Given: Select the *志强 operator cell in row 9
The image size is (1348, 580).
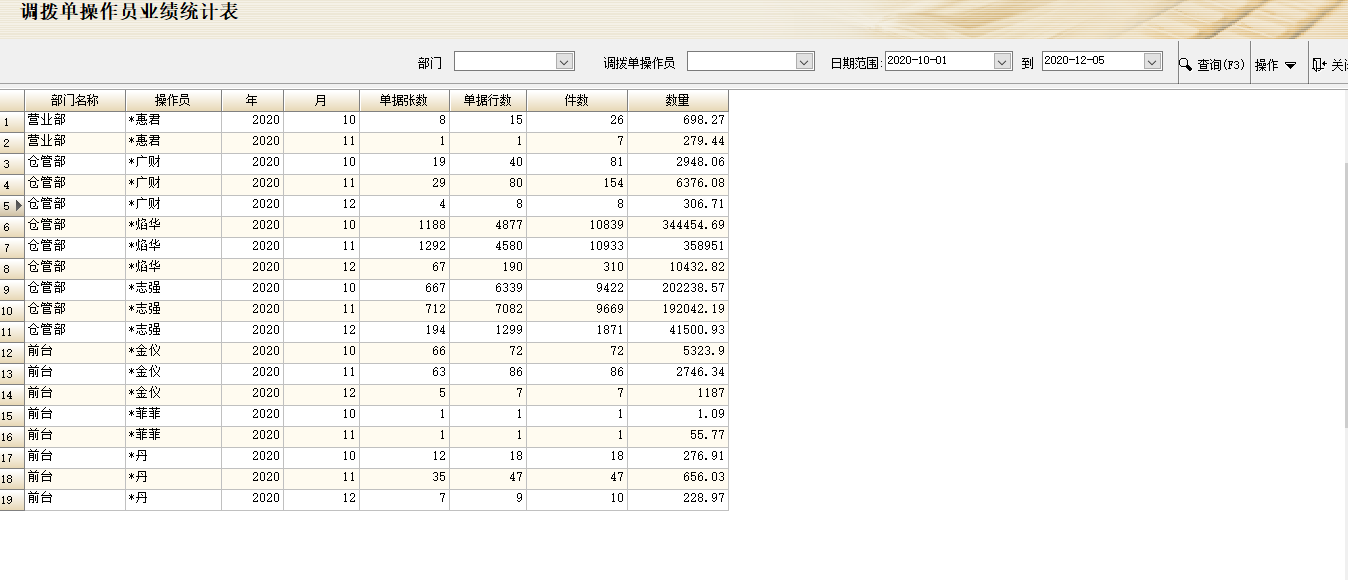Looking at the screenshot, I should click(x=173, y=289).
